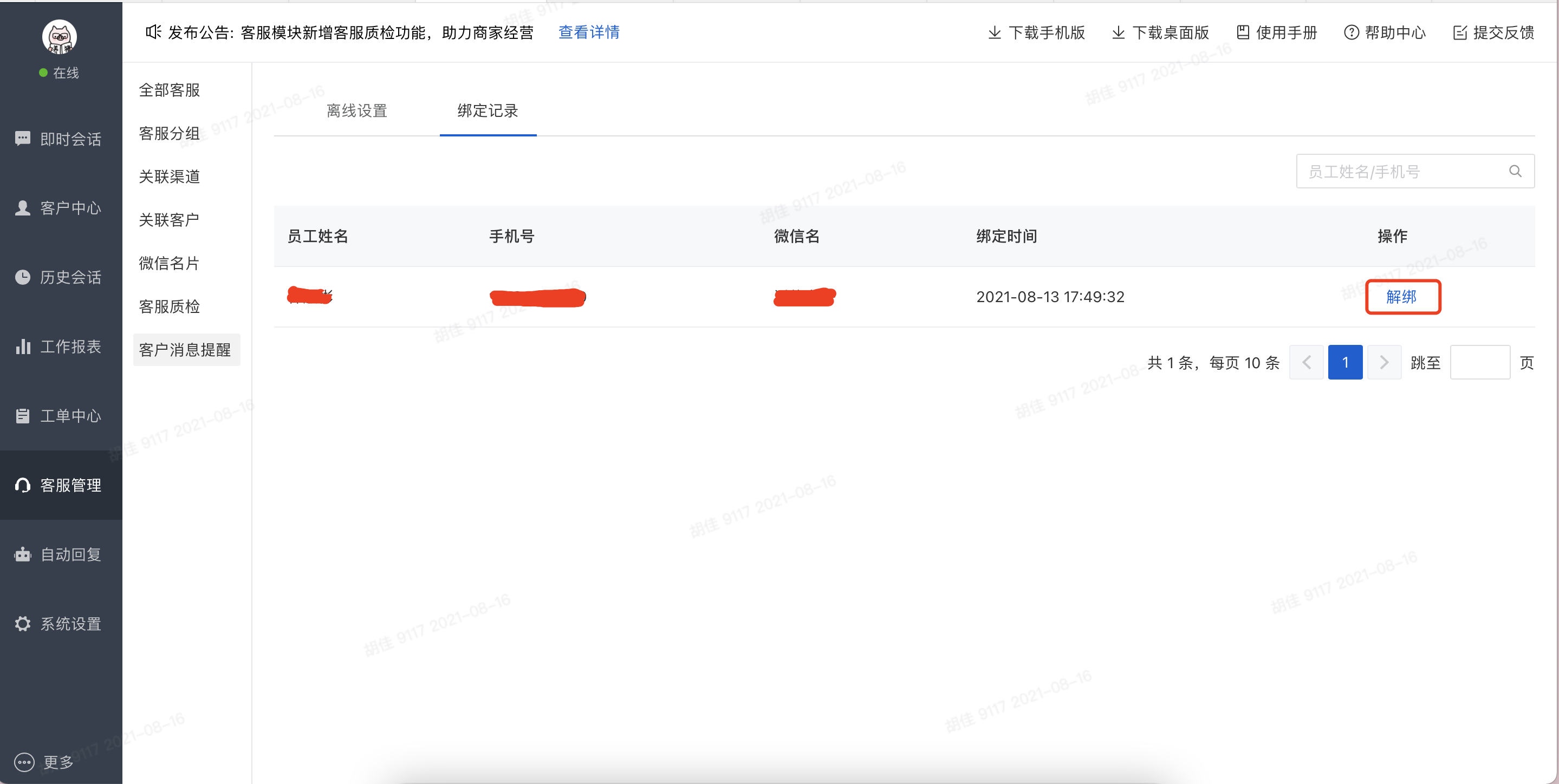Select 客服质检 in submenu
Viewport: 1559px width, 784px height.
point(170,306)
